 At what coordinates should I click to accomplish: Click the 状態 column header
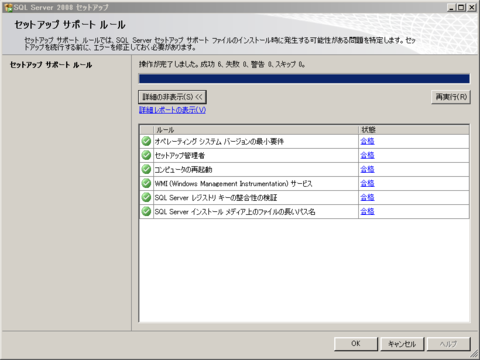tap(414, 130)
